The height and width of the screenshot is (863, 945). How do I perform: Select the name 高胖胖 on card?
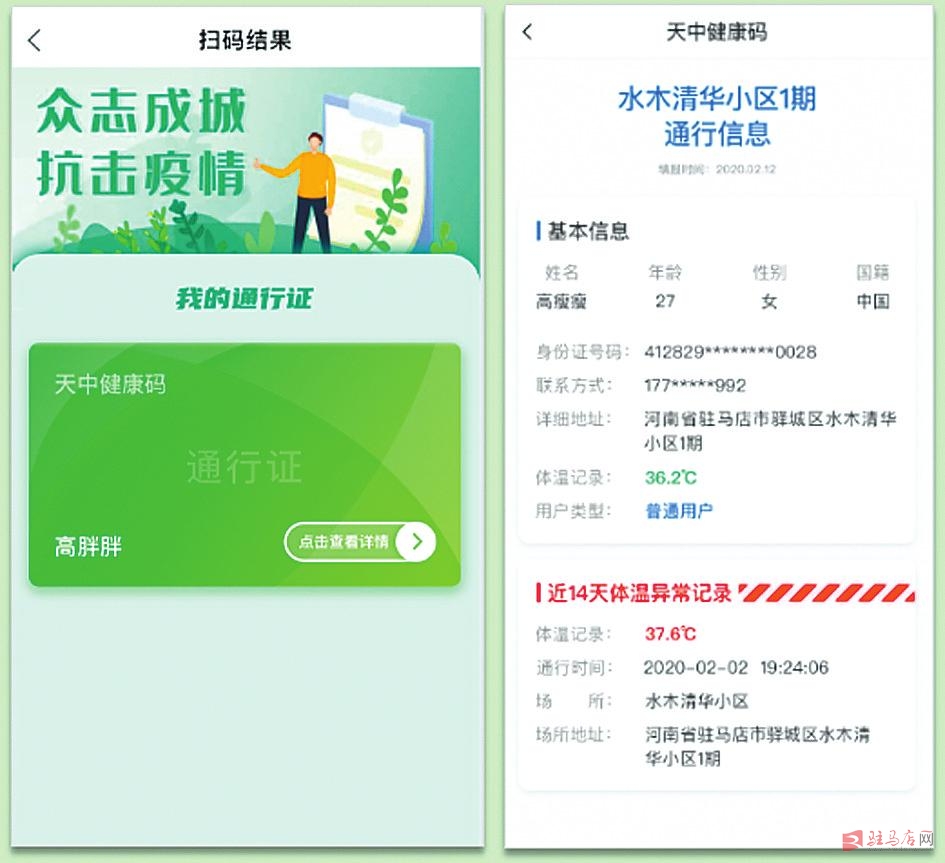coord(88,547)
